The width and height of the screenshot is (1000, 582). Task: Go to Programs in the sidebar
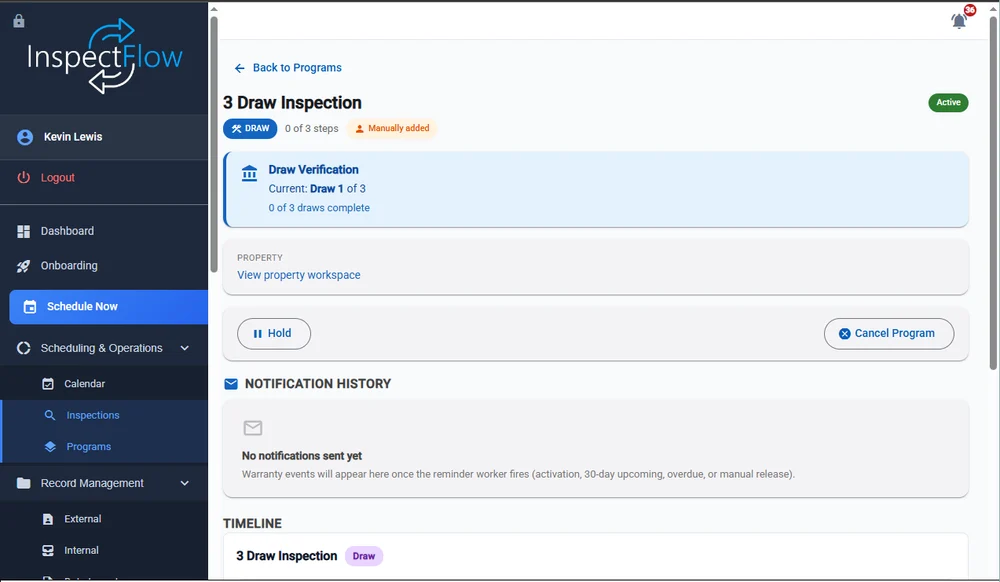point(105,447)
